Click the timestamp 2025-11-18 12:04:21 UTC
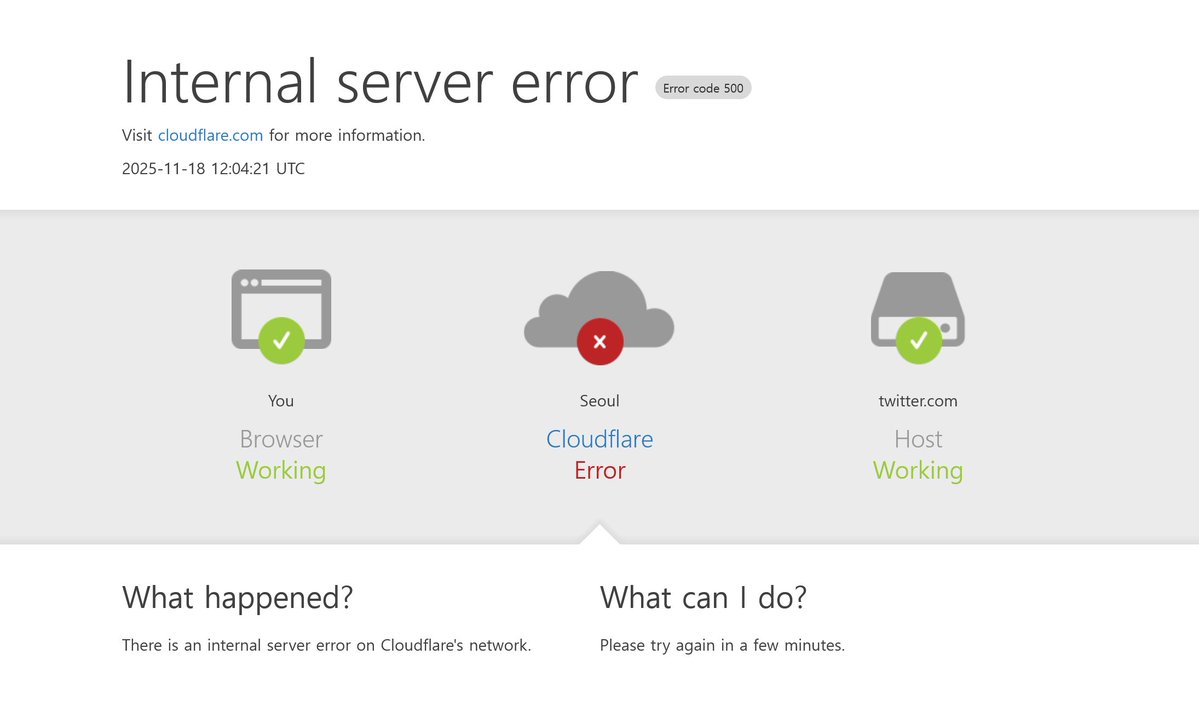This screenshot has height=706, width=1199. tap(213, 169)
